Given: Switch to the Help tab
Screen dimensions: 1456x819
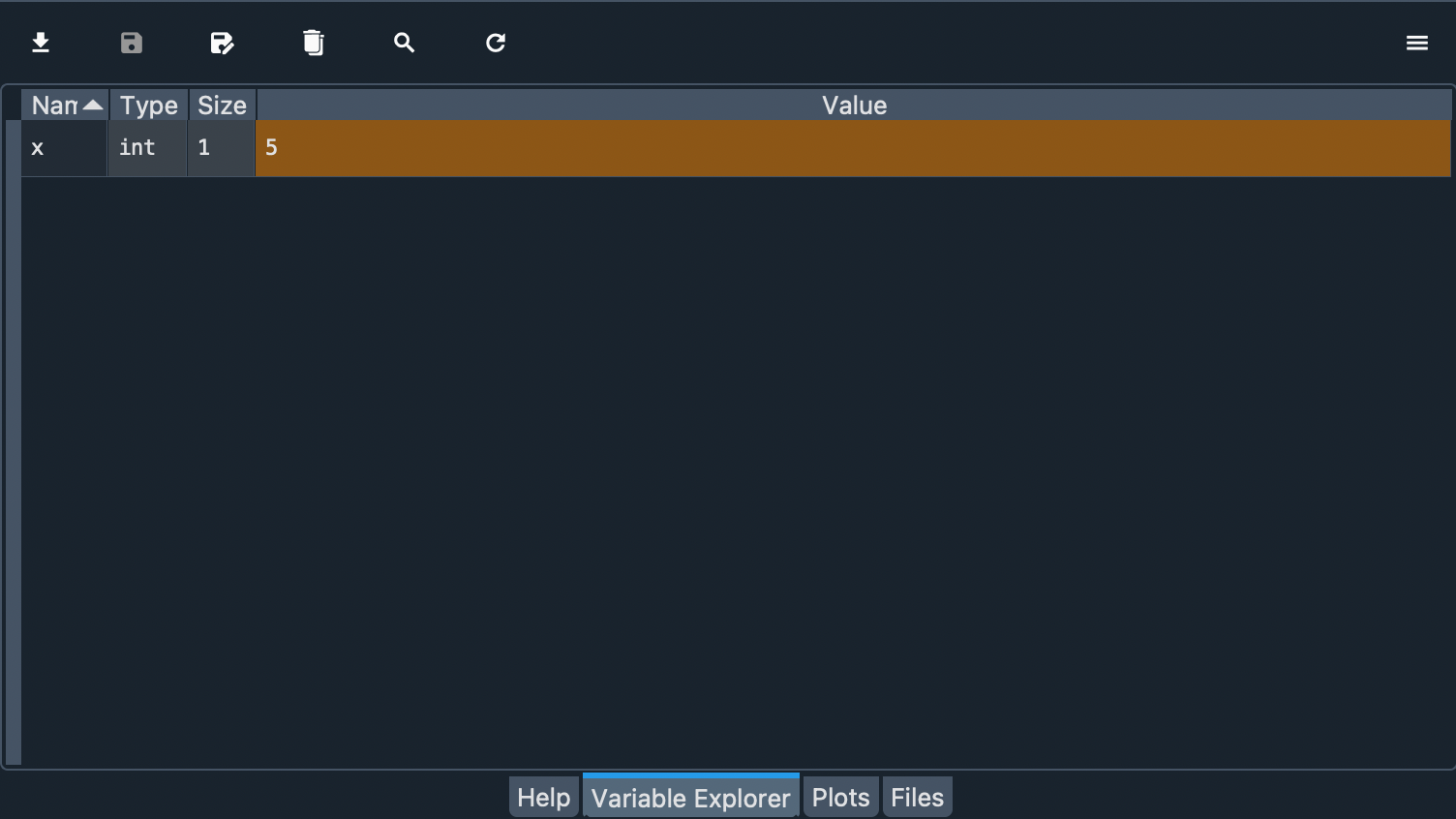Looking at the screenshot, I should 543,798.
